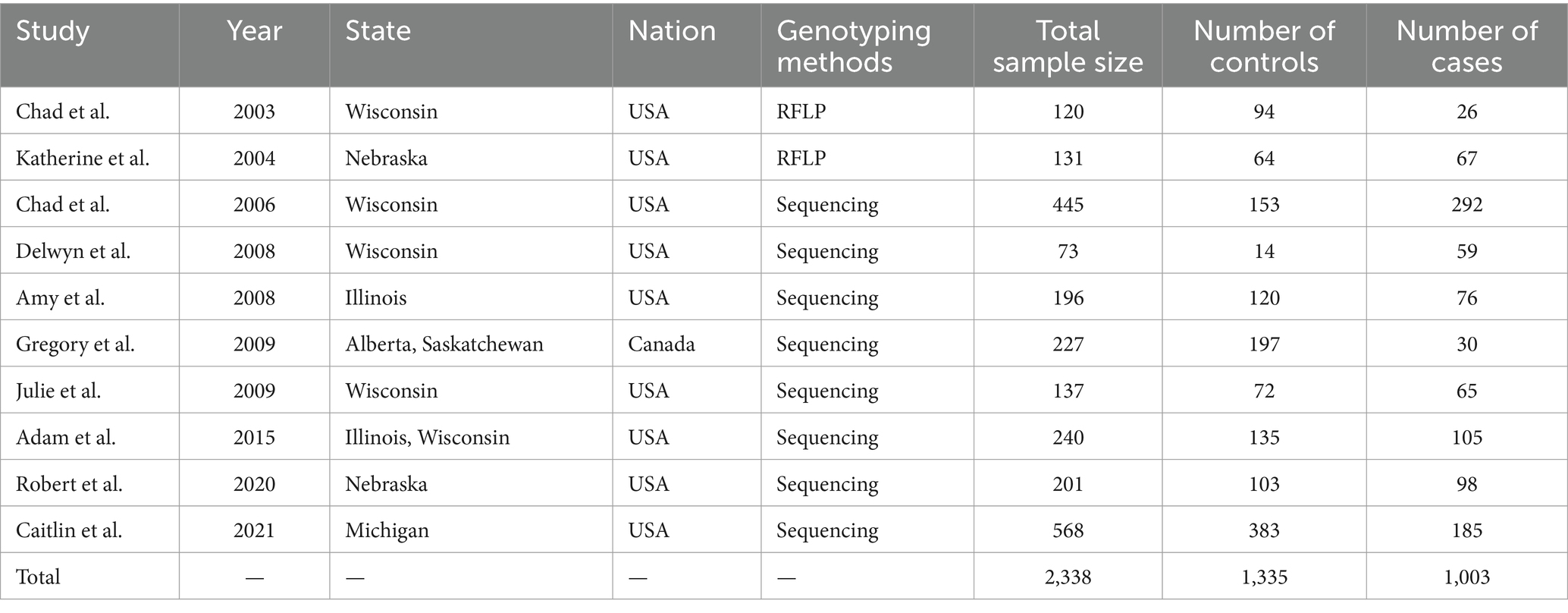Viewport: 1568px width, 613px height.
Task: Click the total sample size value 2,338
Action: coord(1068,577)
